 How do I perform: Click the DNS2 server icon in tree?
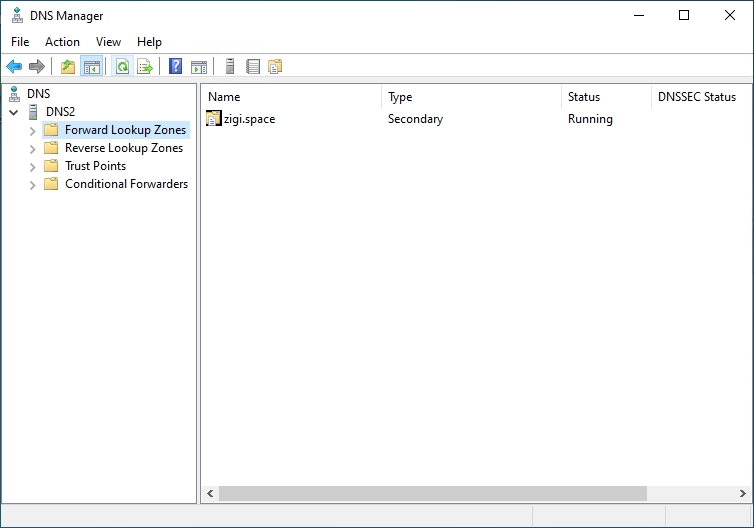33,112
